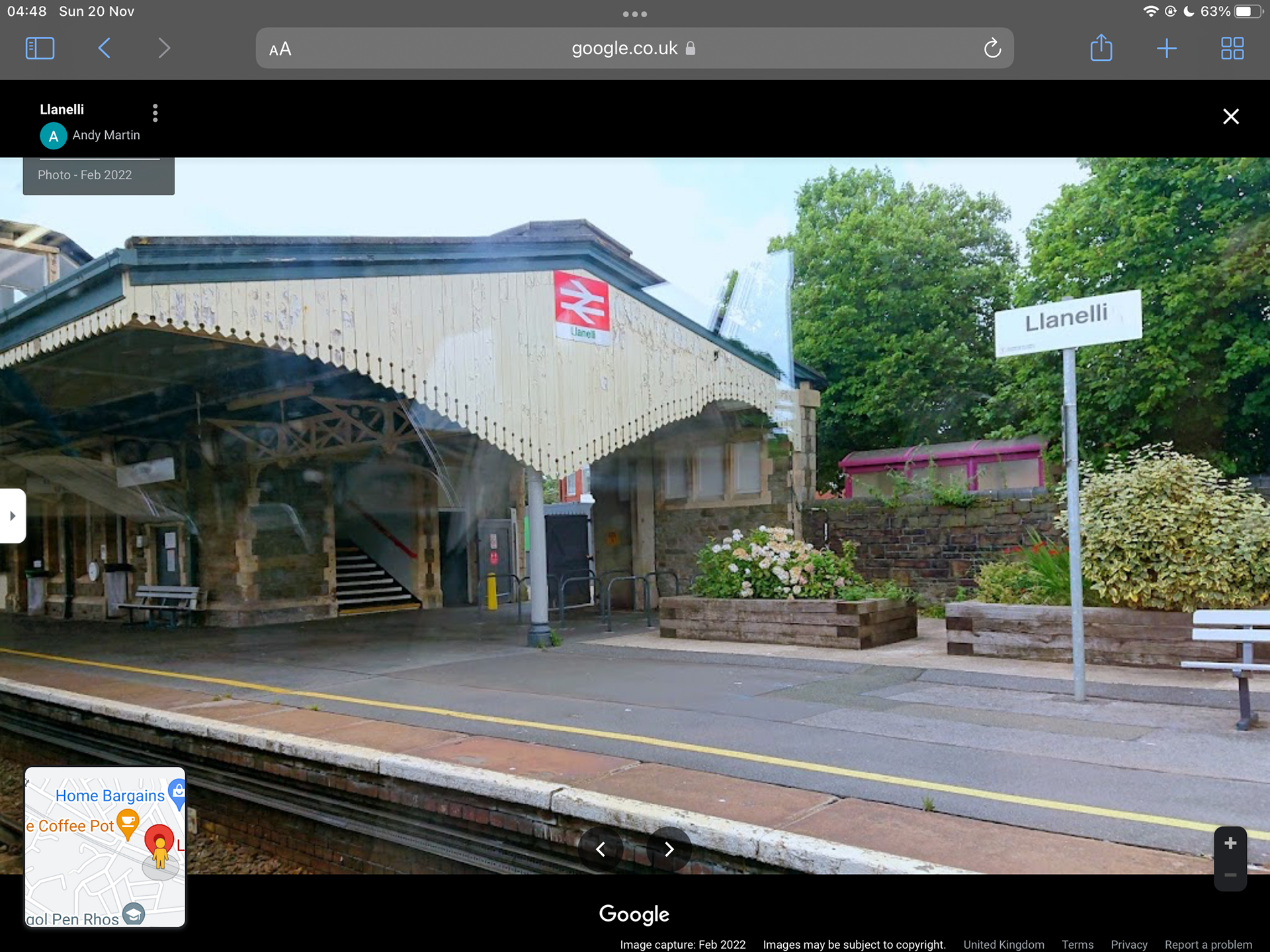
Task: Show the next photo
Action: tap(669, 850)
